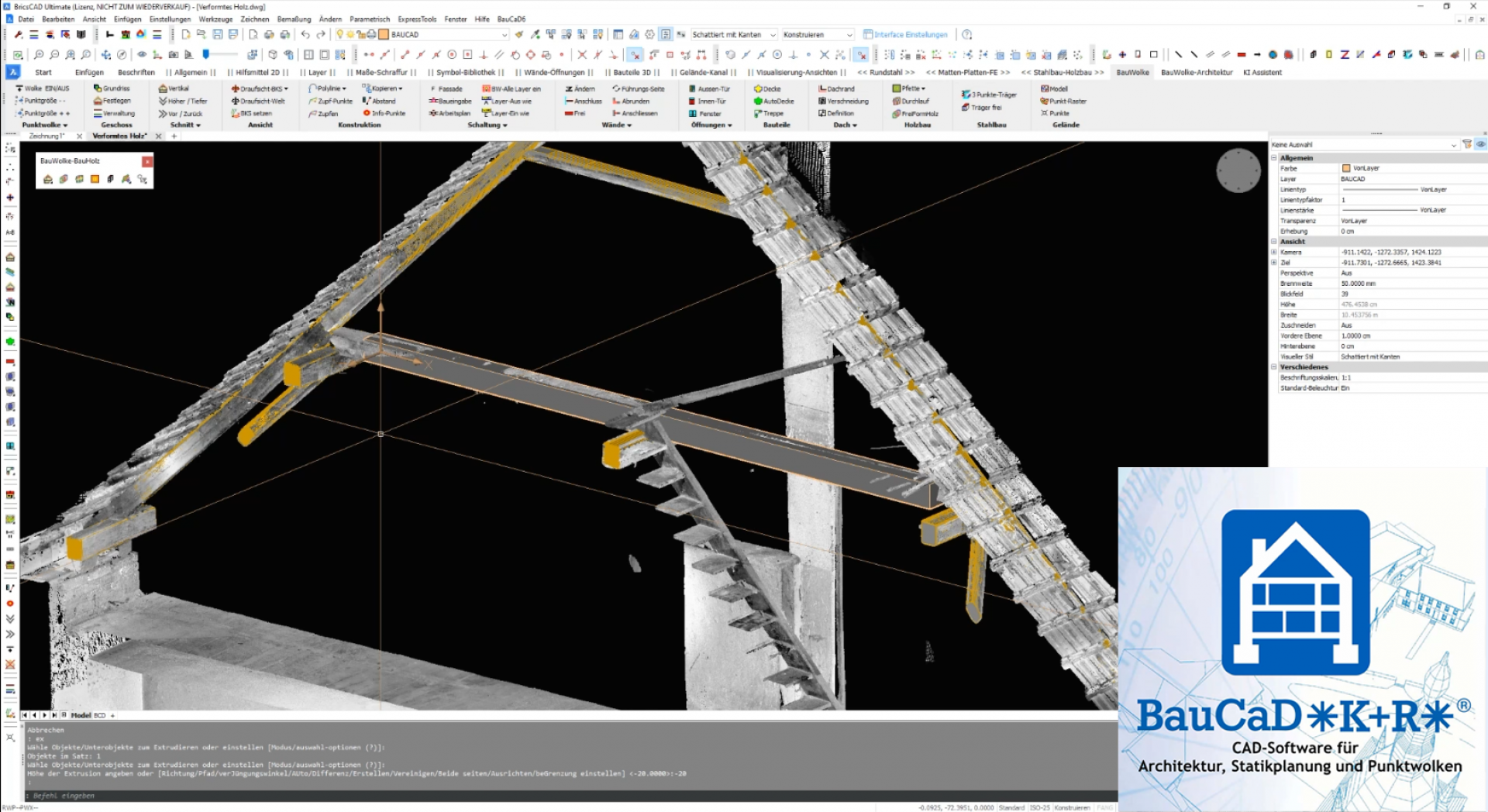The image size is (1488, 812).
Task: Click the Vertikal section tool
Action: [x=174, y=88]
